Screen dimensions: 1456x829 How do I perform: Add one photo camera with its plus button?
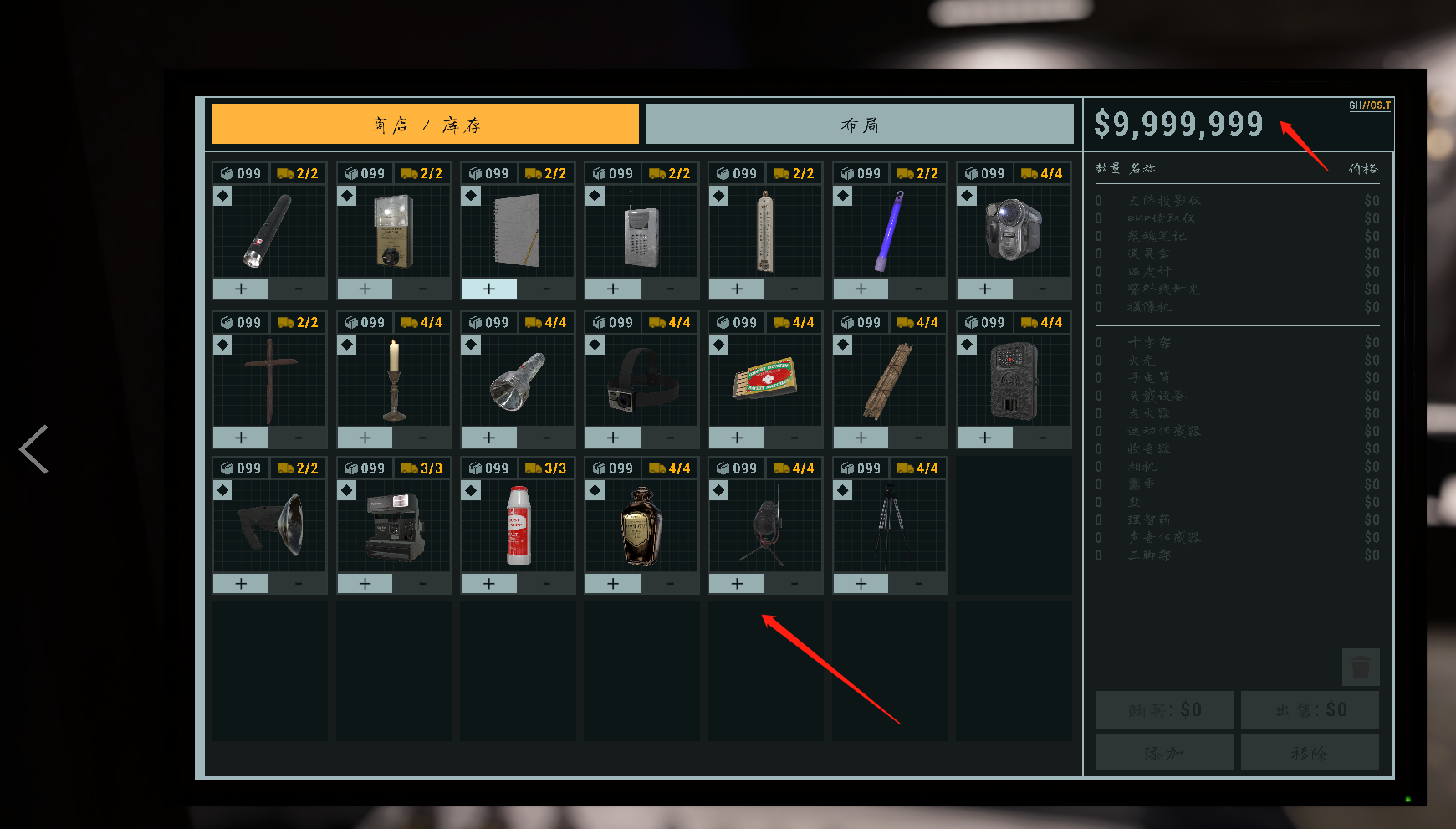tap(365, 583)
